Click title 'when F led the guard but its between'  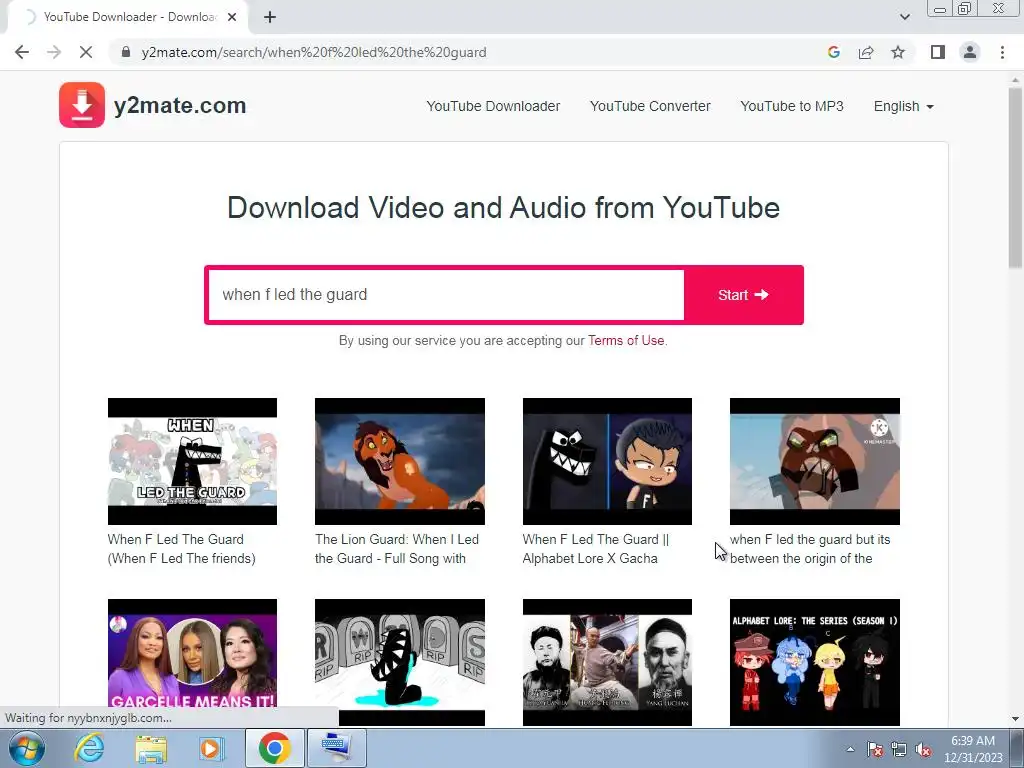810,549
